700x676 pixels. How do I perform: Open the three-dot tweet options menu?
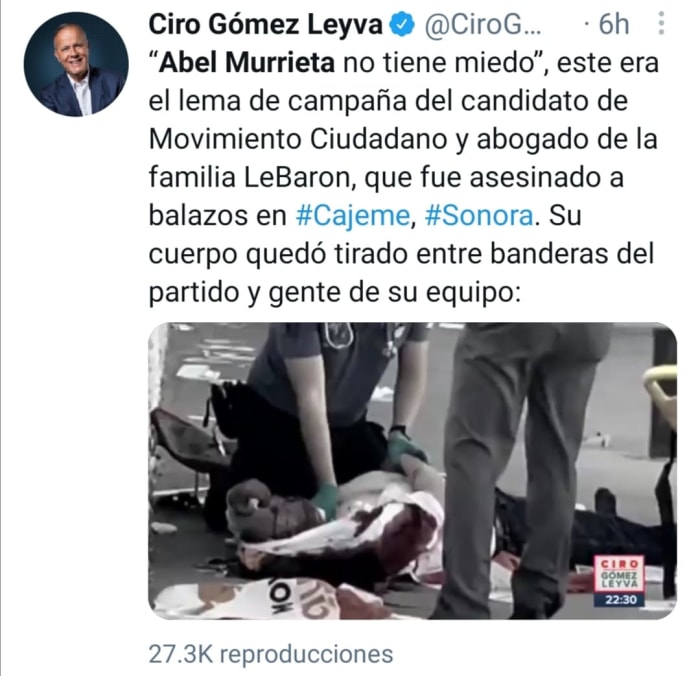pyautogui.click(x=661, y=23)
